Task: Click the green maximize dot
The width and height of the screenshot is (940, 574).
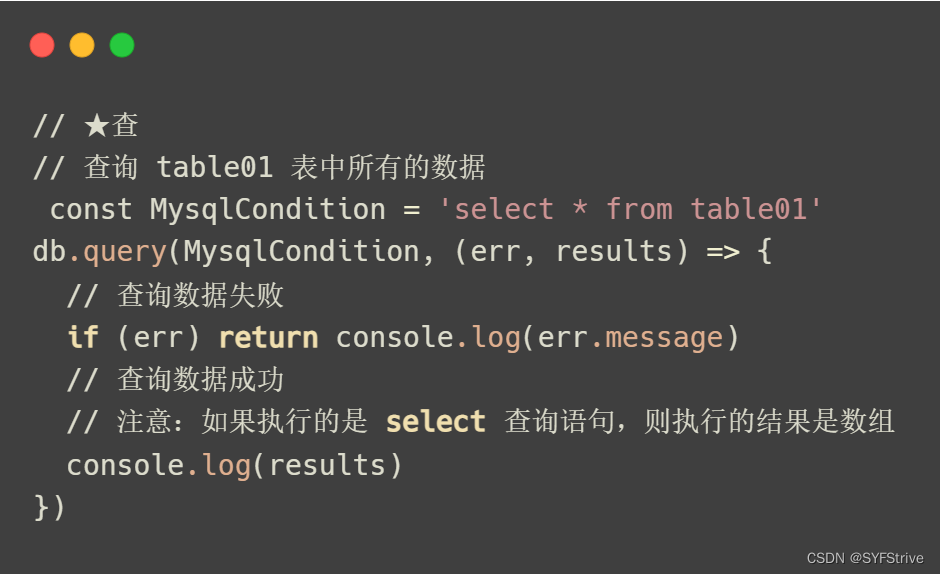Action: pyautogui.click(x=122, y=45)
